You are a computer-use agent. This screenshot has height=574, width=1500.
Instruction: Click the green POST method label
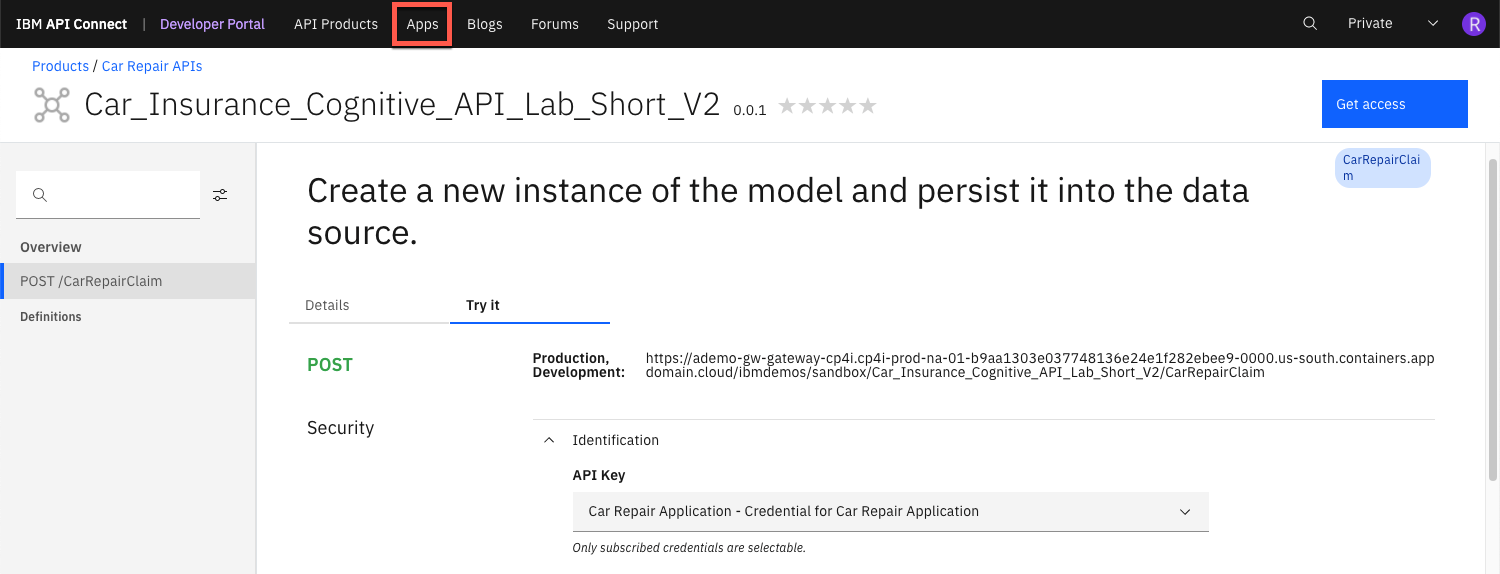(x=330, y=365)
